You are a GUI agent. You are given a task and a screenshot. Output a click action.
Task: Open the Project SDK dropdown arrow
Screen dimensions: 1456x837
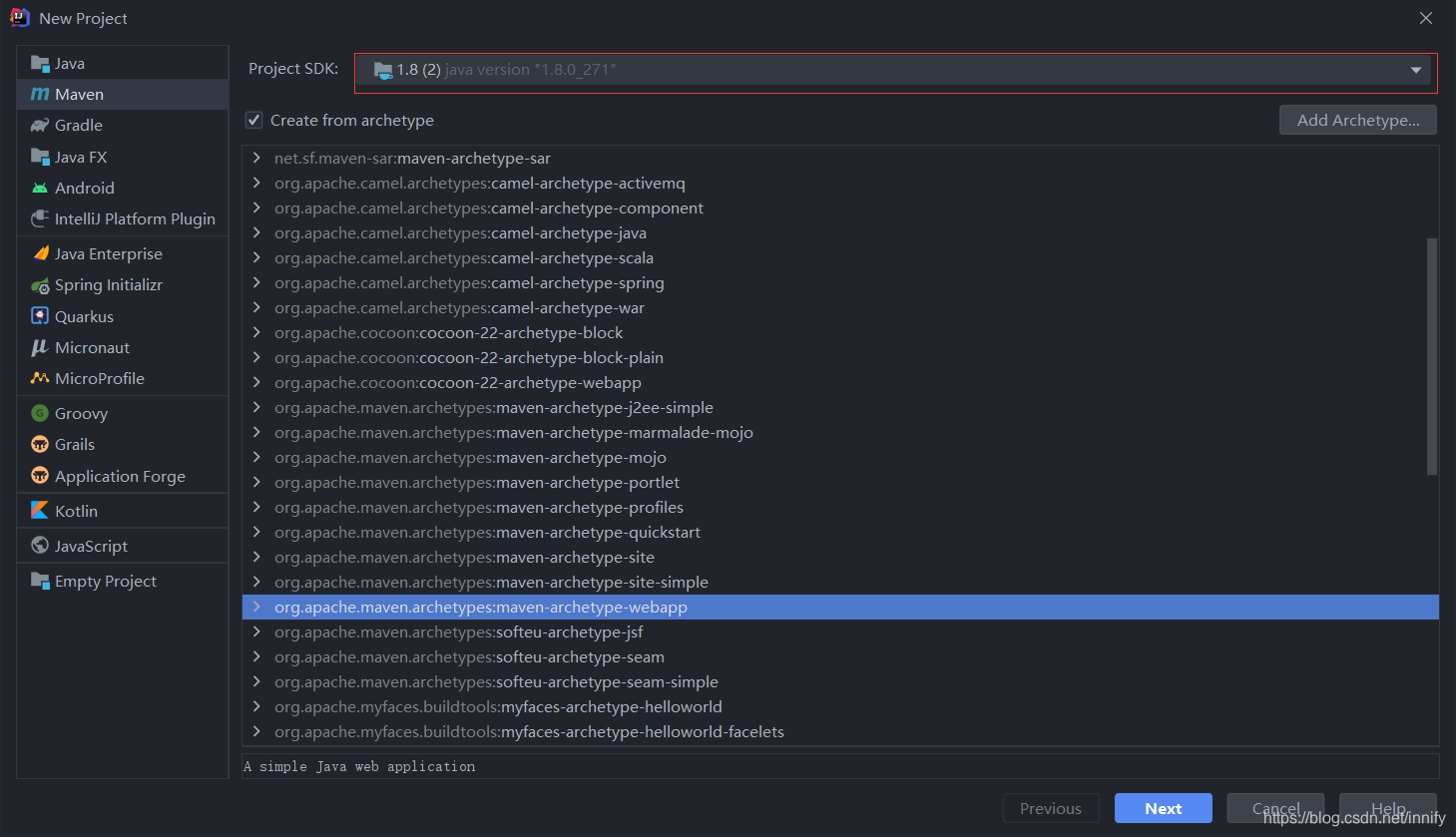click(1415, 70)
